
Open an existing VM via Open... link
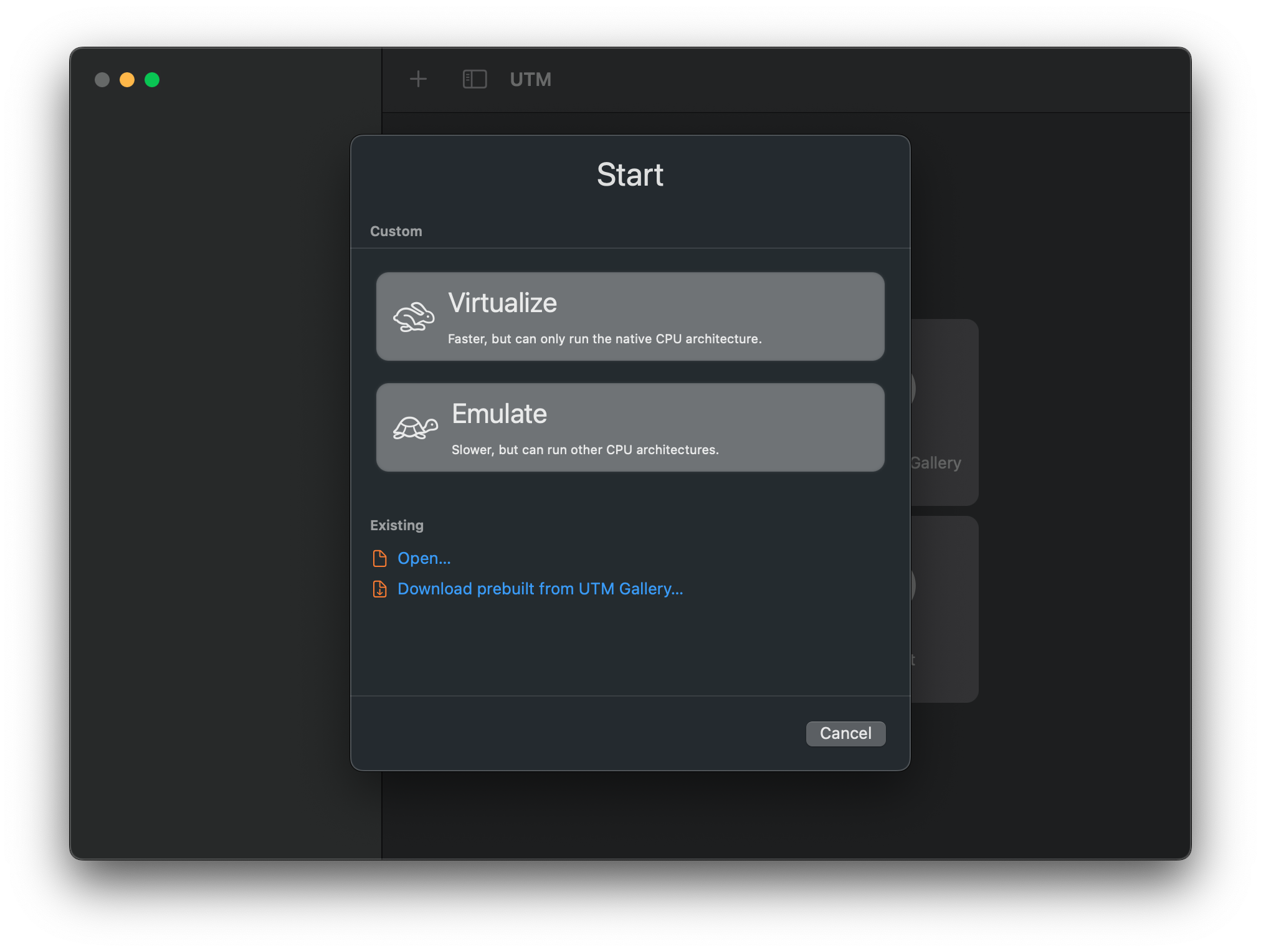click(x=424, y=558)
